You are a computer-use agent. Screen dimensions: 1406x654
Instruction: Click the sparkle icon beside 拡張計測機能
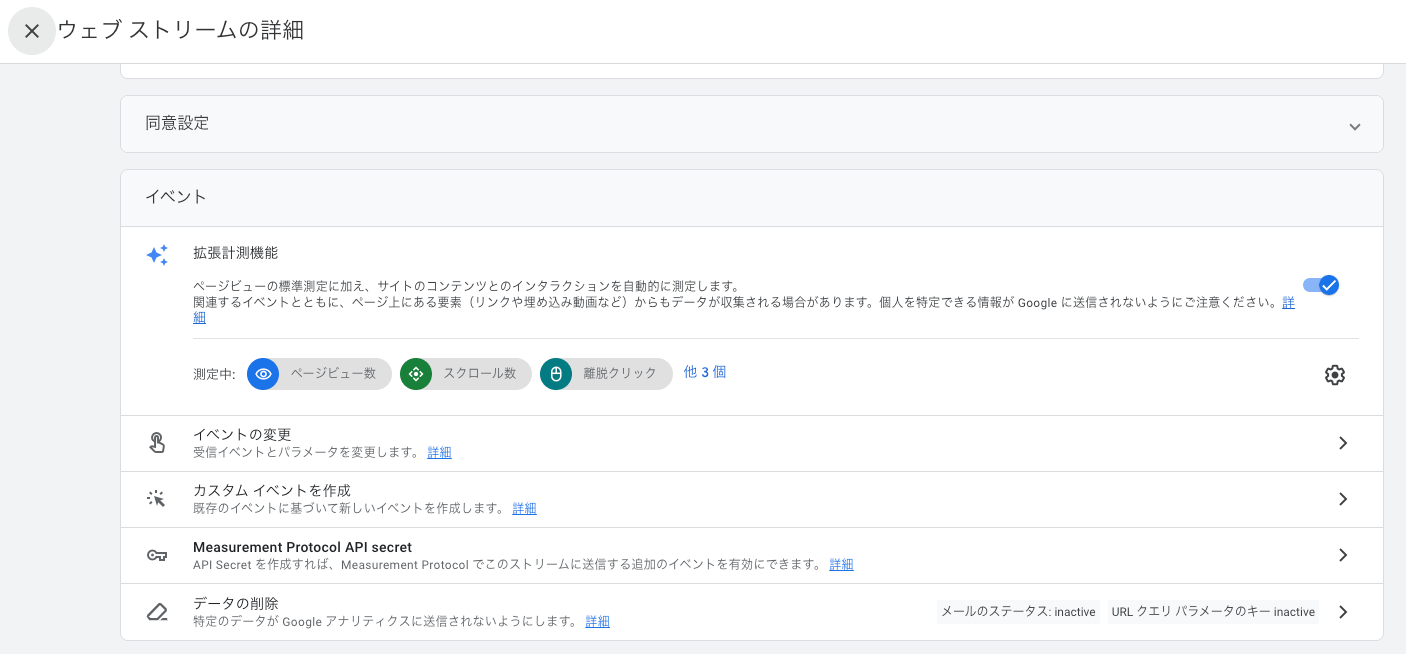[157, 255]
